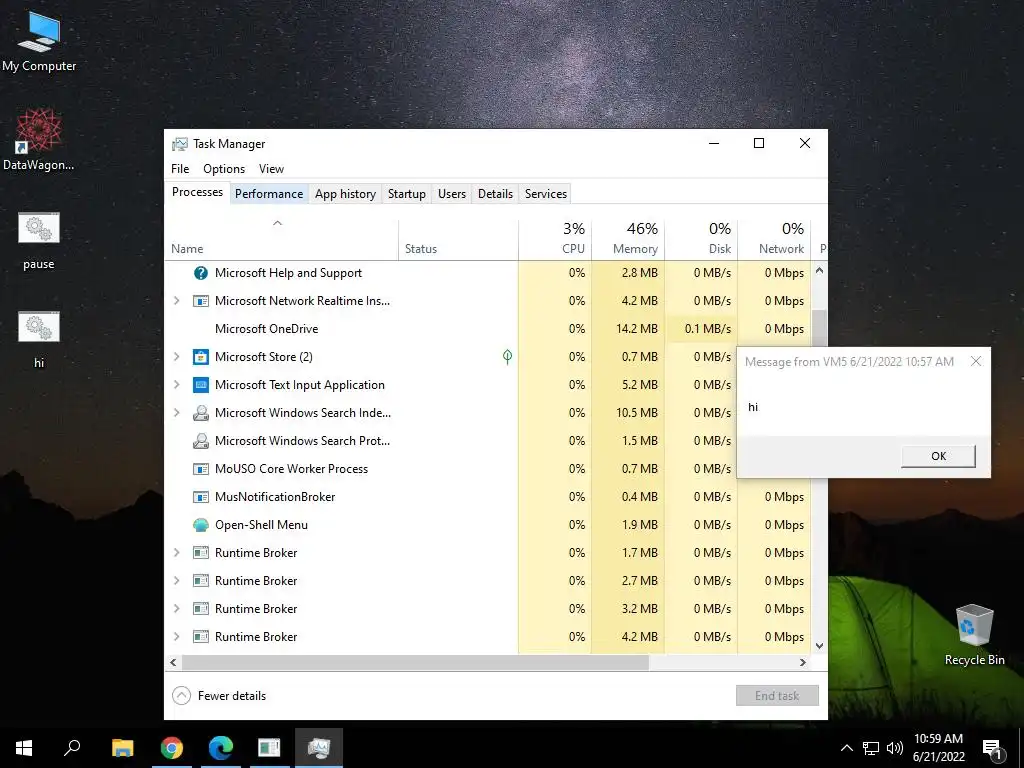Open the View menu
This screenshot has width=1024, height=768.
click(271, 169)
